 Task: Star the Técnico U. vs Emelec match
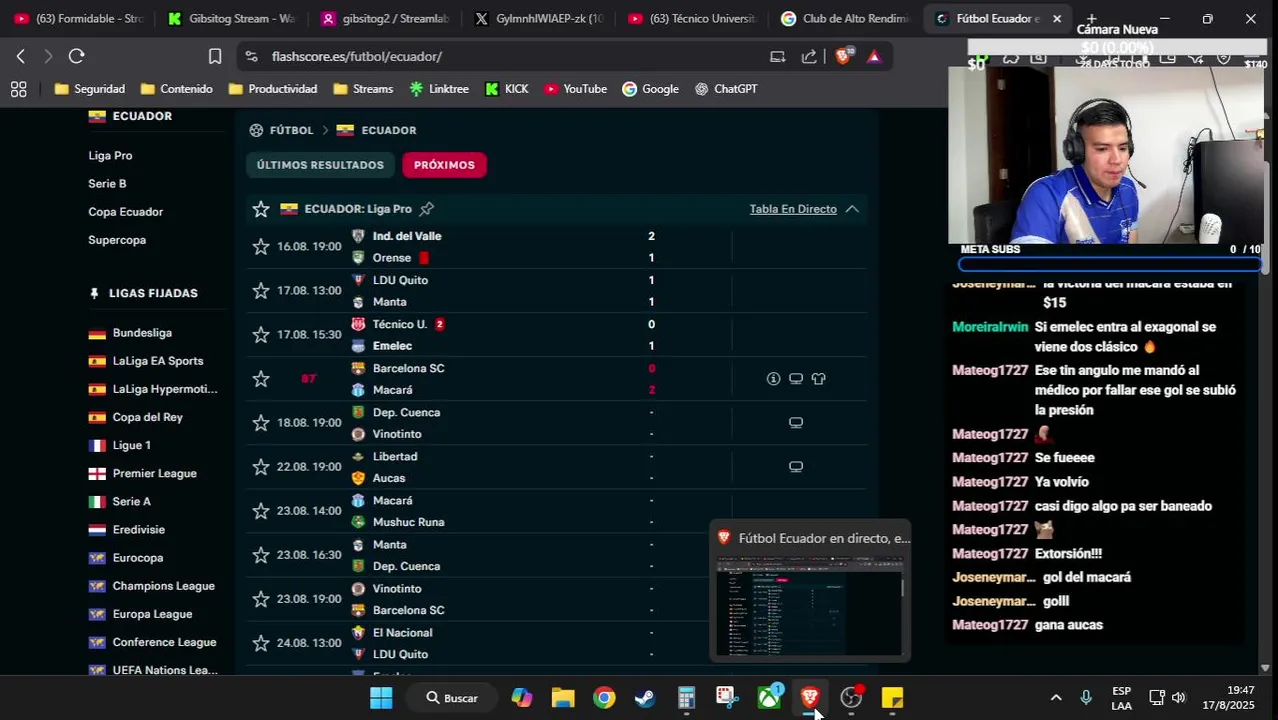coord(261,335)
